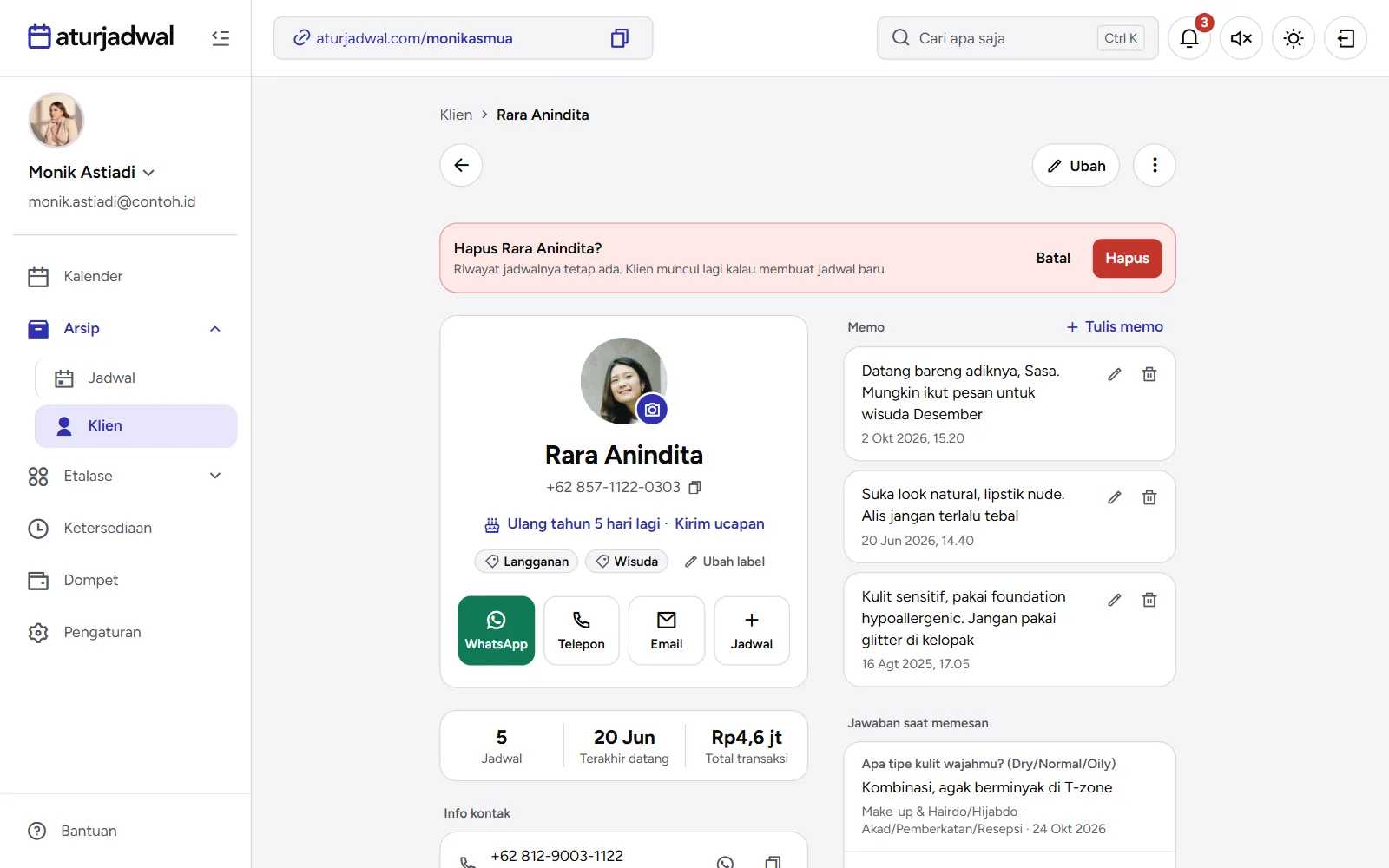The height and width of the screenshot is (868, 1389).
Task: Collapse the Arsip section
Action: 215,329
